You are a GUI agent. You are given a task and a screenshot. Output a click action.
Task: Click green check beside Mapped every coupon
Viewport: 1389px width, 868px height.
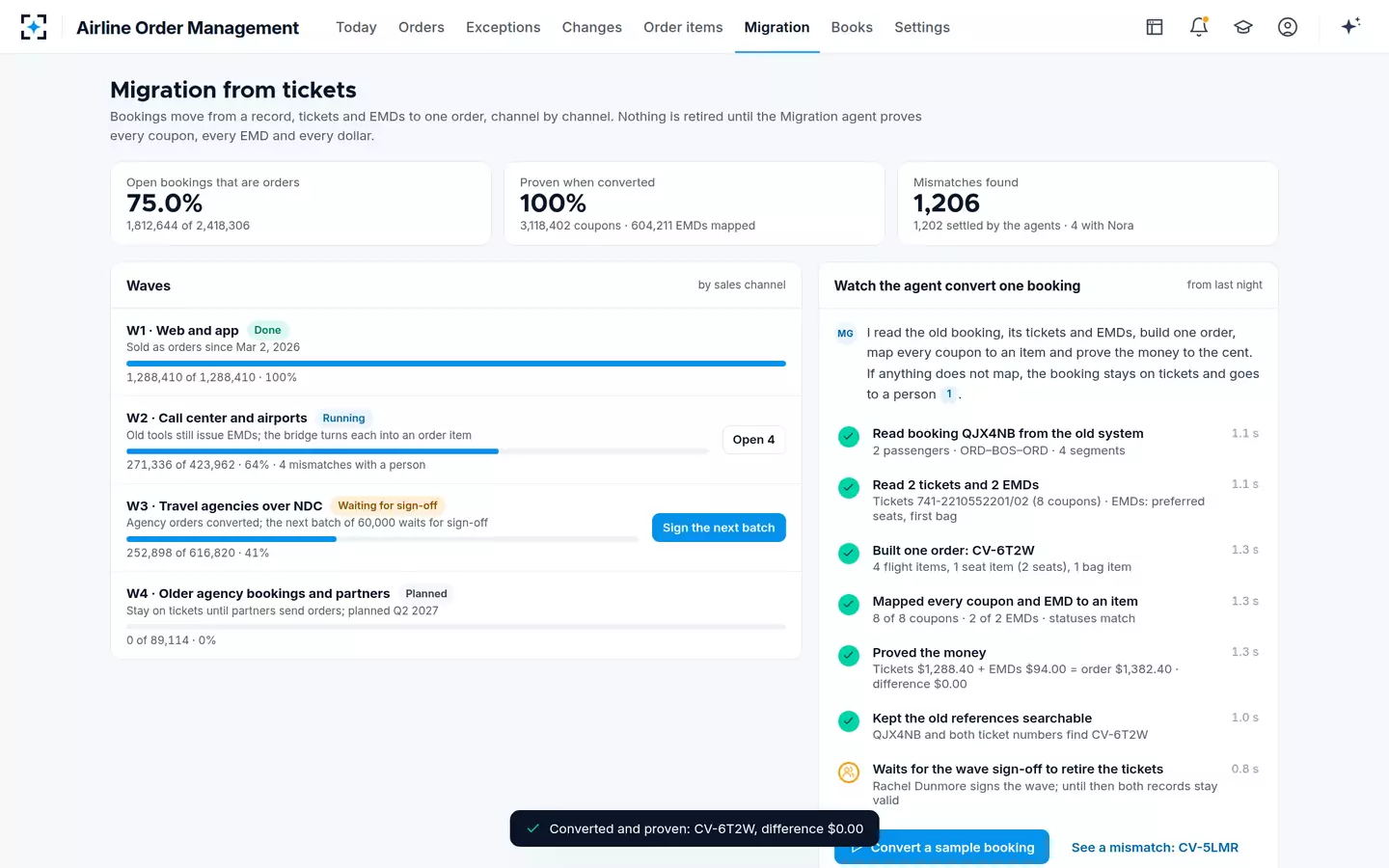pos(849,604)
